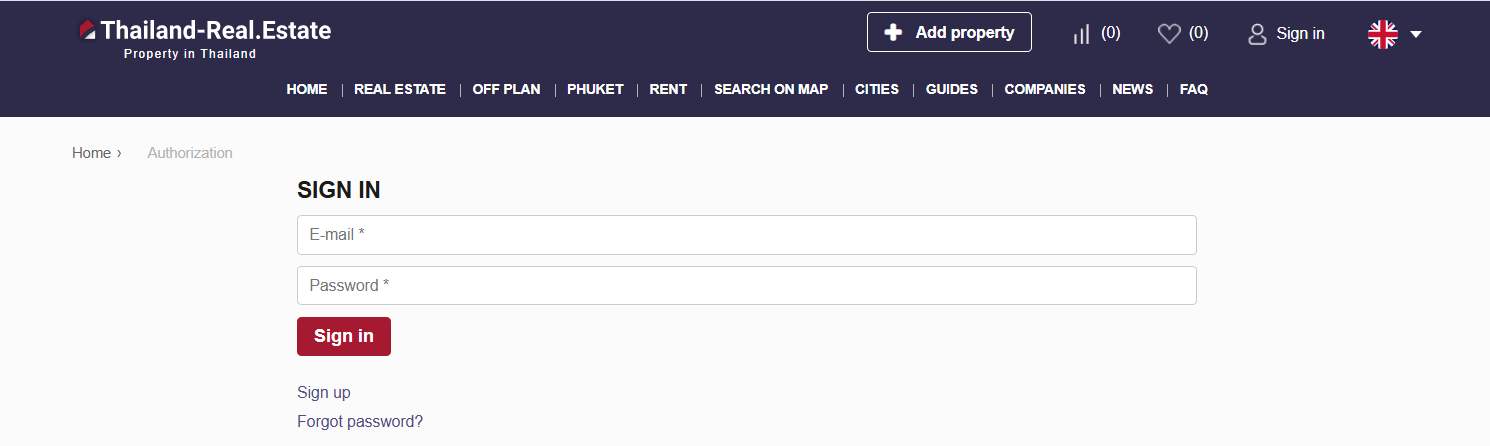Image resolution: width=1490 pixels, height=446 pixels.
Task: Click the Thailand-Real.Estate logo icon
Action: [x=87, y=31]
